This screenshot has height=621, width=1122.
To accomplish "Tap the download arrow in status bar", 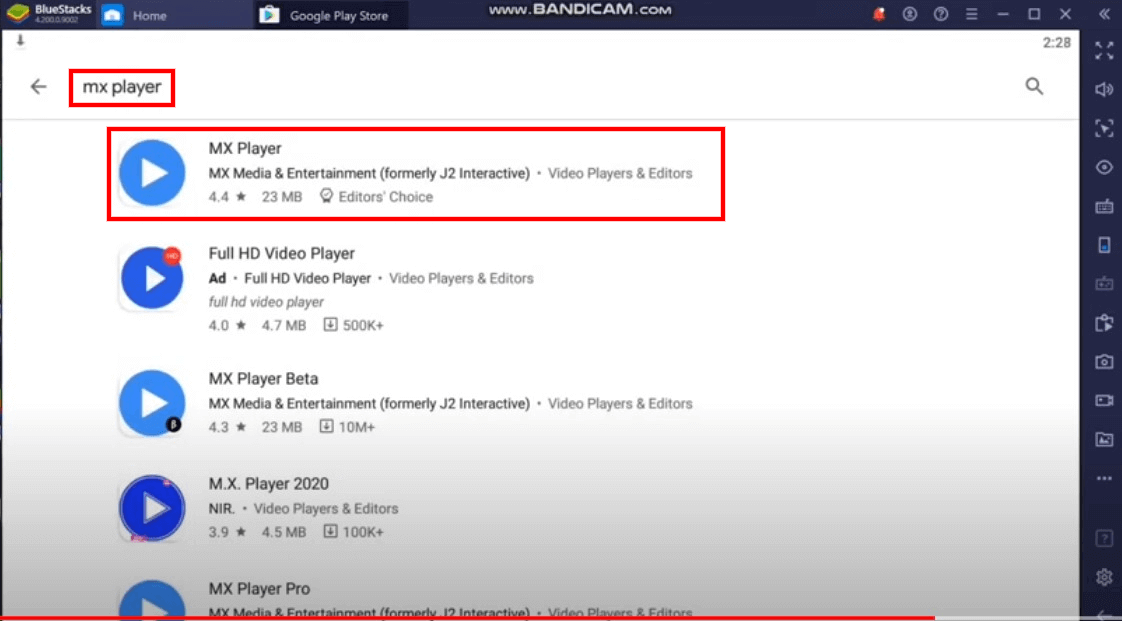I will 20,41.
